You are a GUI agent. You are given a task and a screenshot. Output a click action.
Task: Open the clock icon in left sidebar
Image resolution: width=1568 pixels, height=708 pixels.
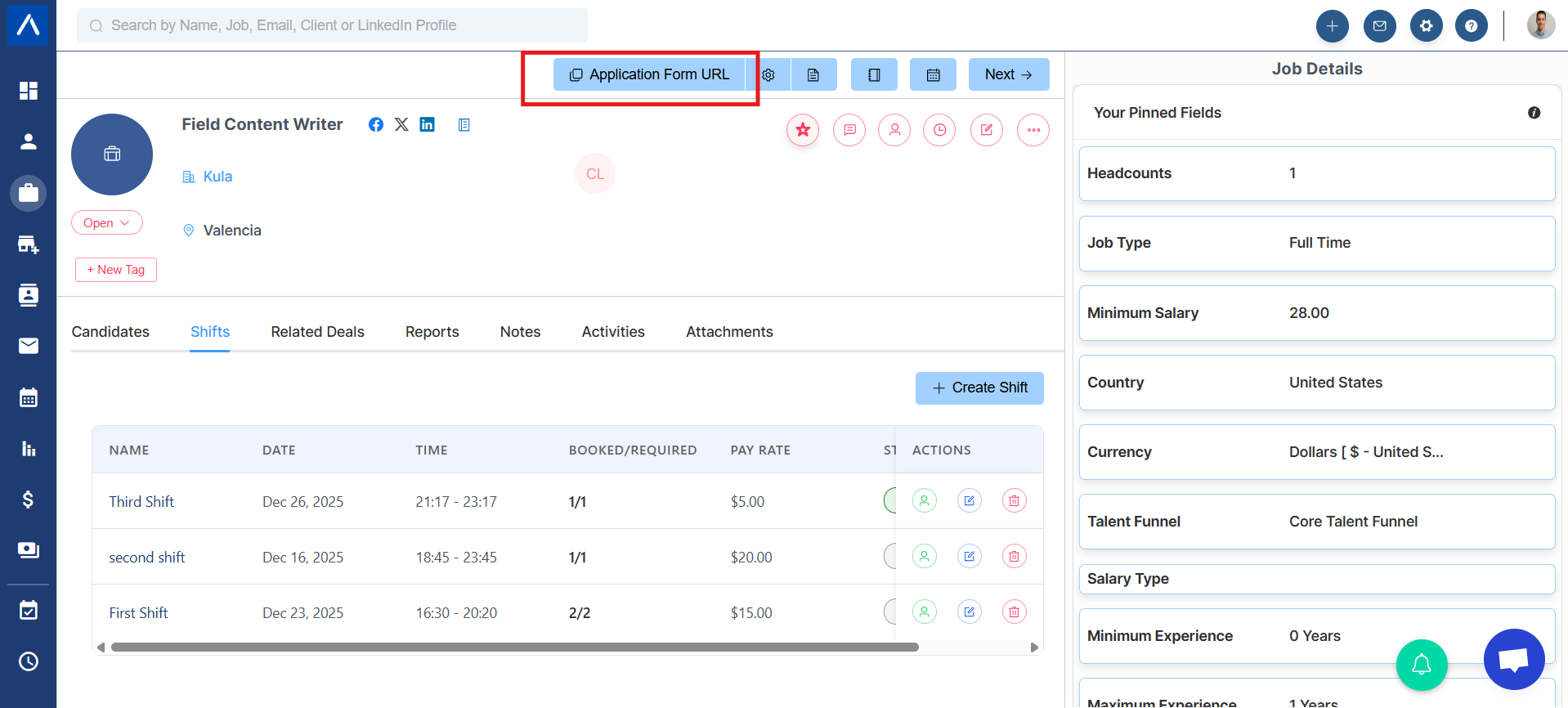click(x=29, y=661)
